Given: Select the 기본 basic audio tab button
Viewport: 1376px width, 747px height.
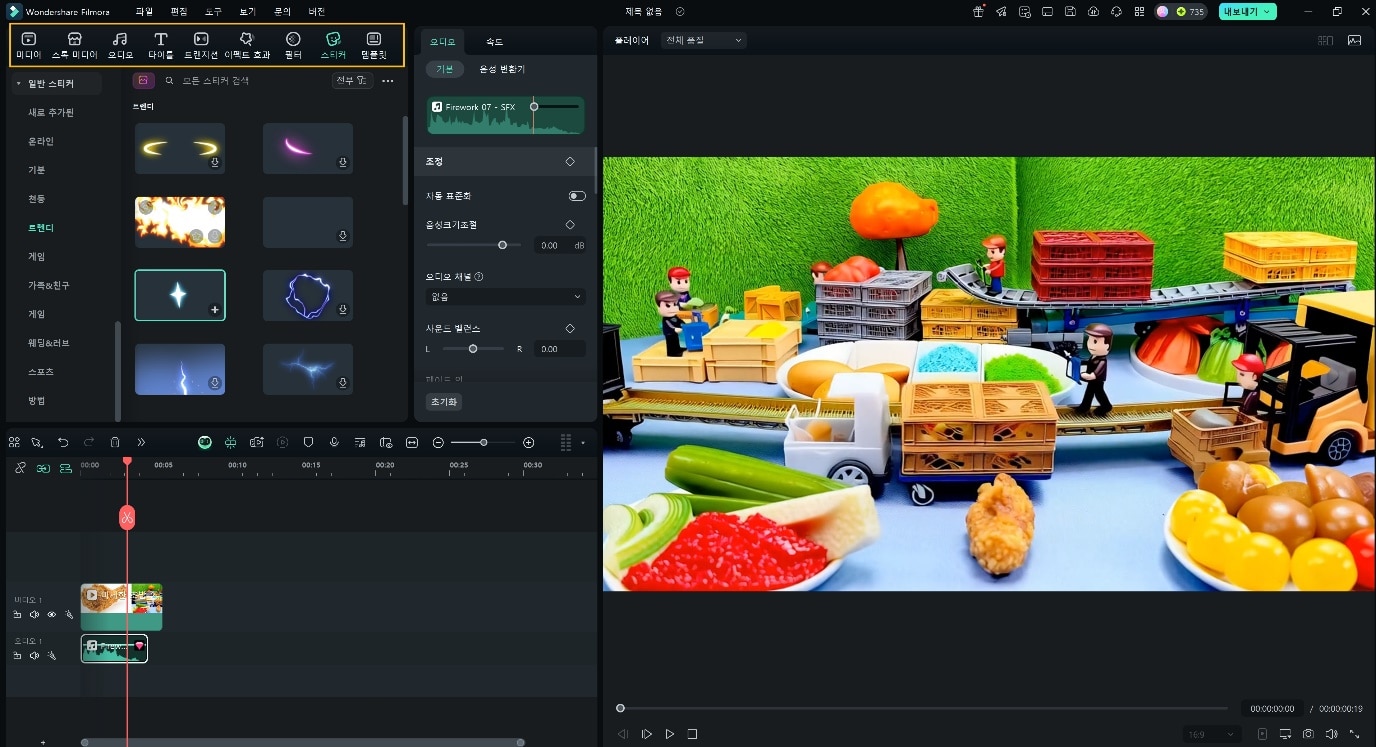Looking at the screenshot, I should (x=444, y=69).
